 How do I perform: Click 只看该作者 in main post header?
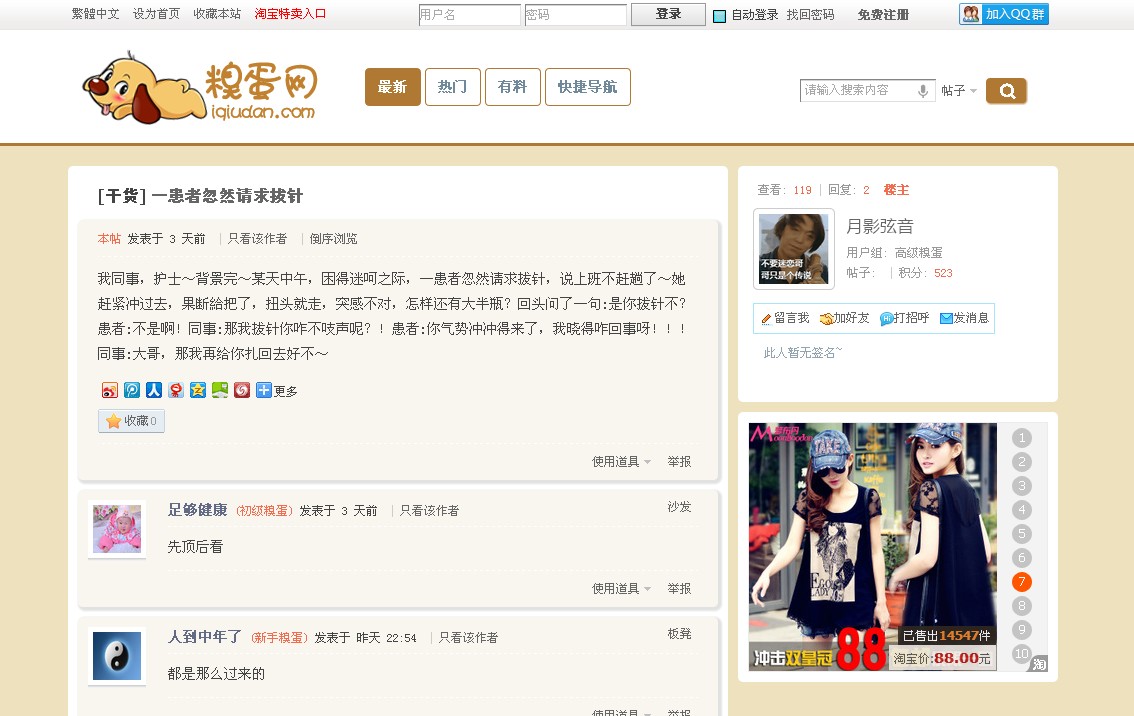pos(257,239)
